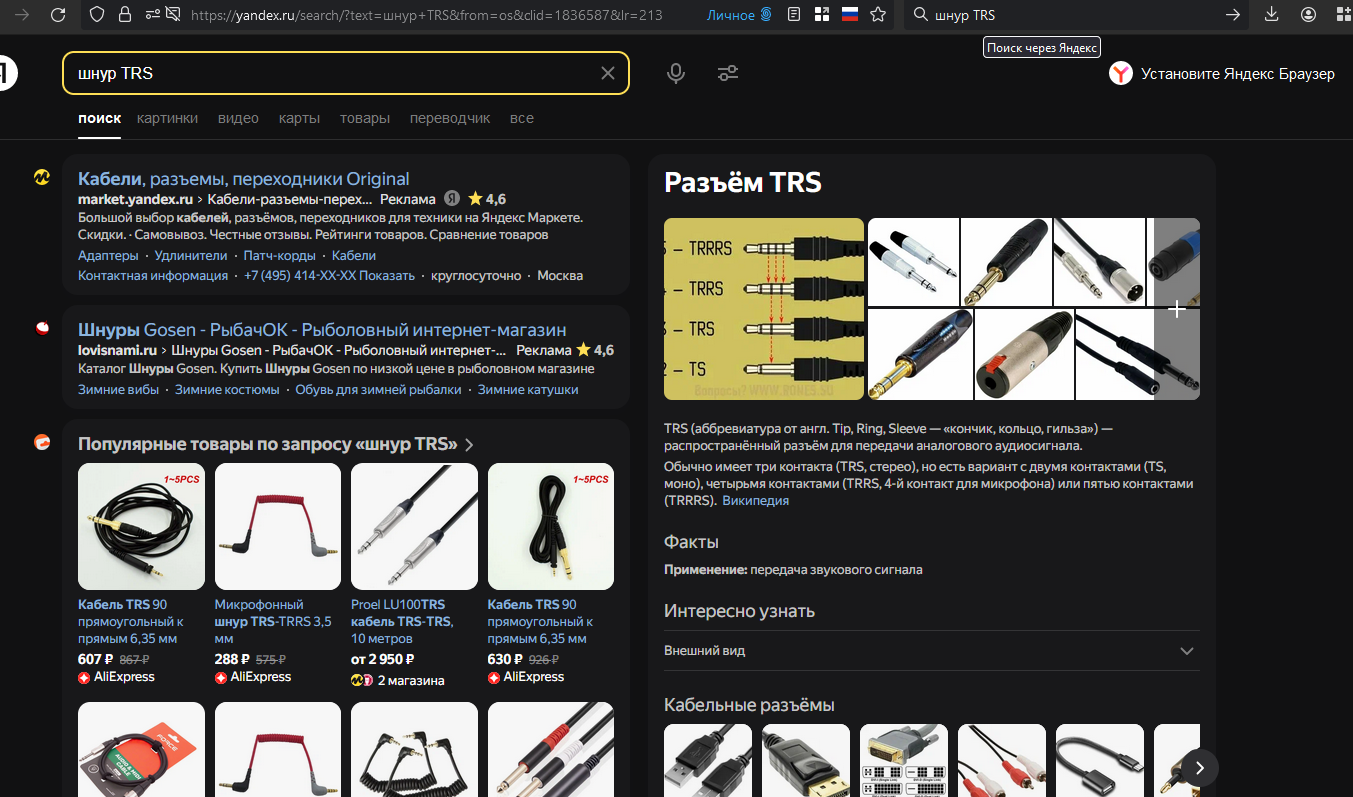Switch to the переводчик tab
This screenshot has height=797, width=1353.
tap(450, 118)
